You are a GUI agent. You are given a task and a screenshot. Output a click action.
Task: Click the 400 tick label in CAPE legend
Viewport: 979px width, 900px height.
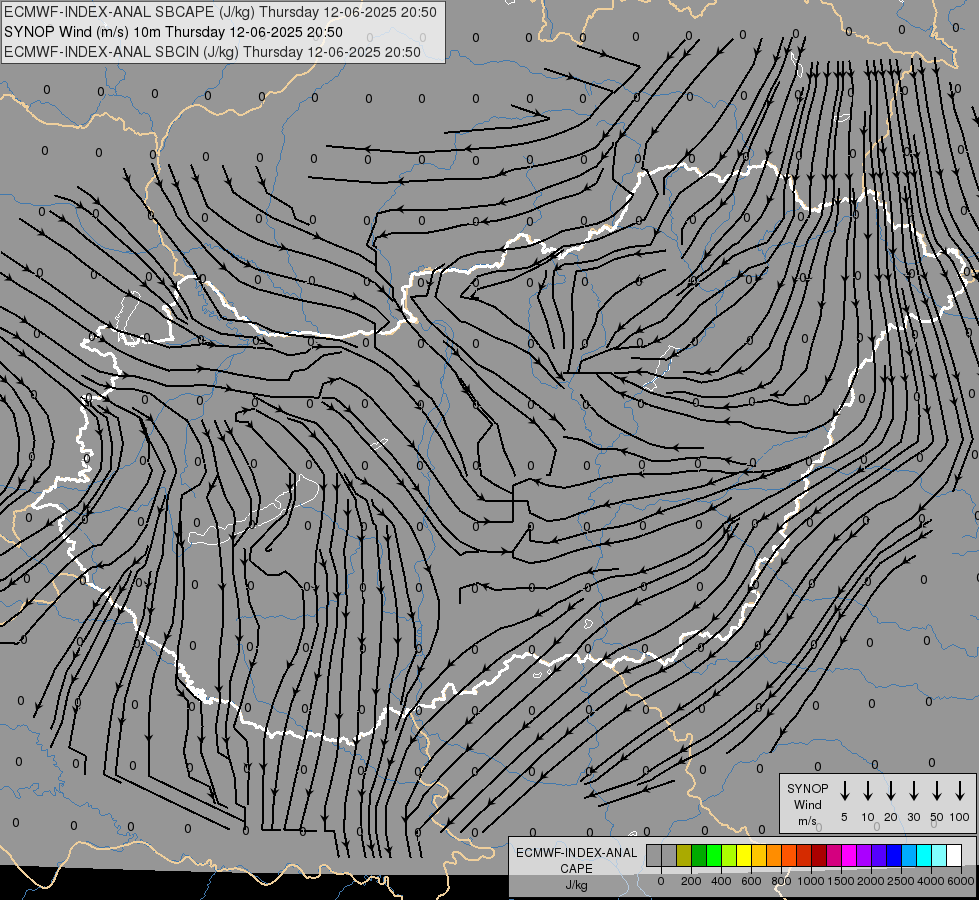pyautogui.click(x=721, y=881)
